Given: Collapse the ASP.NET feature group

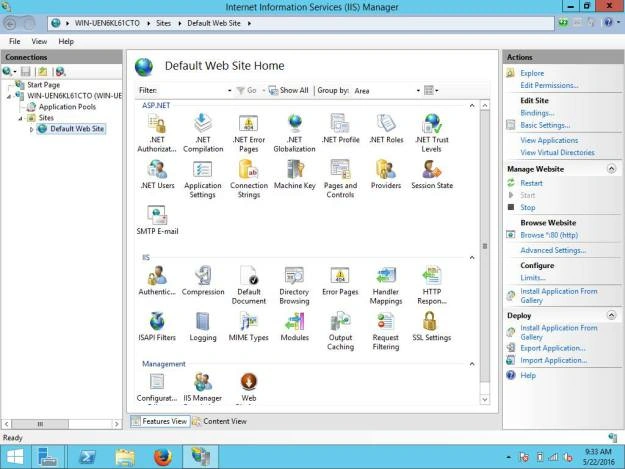Looking at the screenshot, I should pyautogui.click(x=472, y=106).
